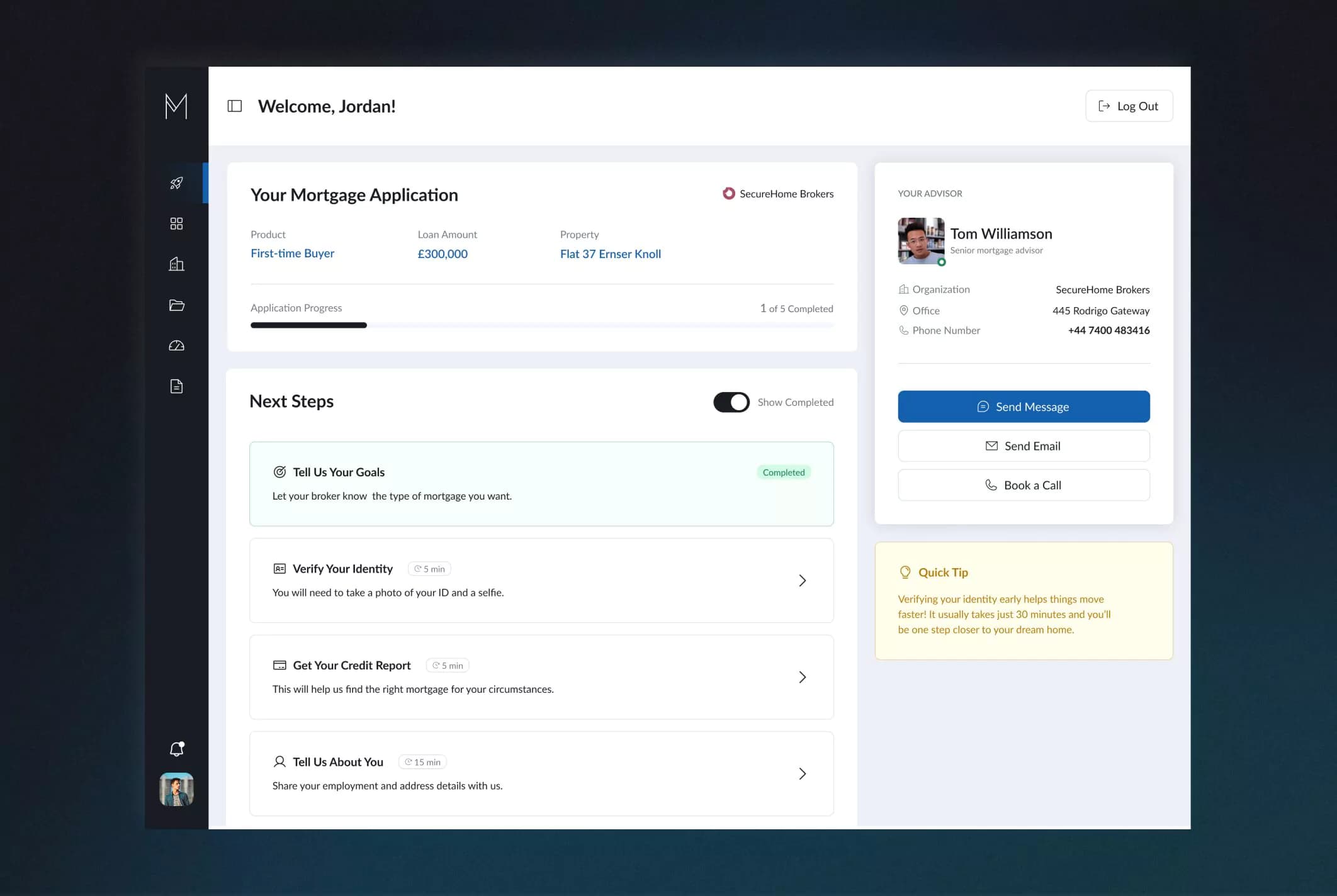Viewport: 1337px width, 896px height.
Task: Open the First-time Buyer product link
Action: point(292,254)
